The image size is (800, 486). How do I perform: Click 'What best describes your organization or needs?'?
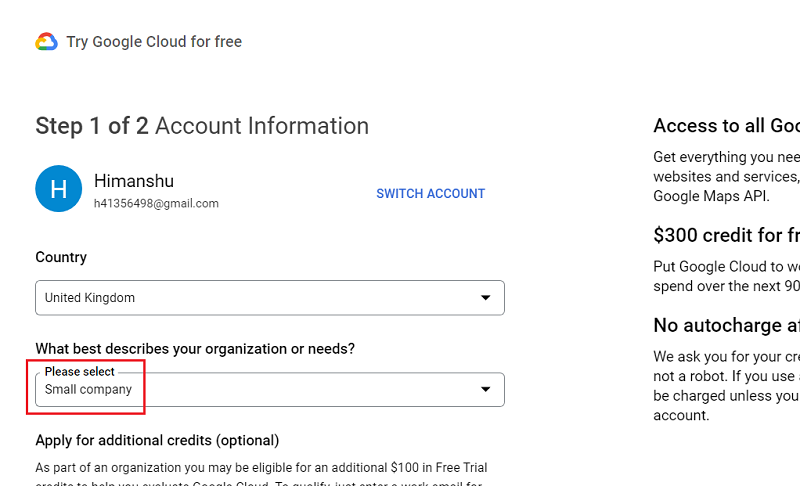click(x=195, y=349)
